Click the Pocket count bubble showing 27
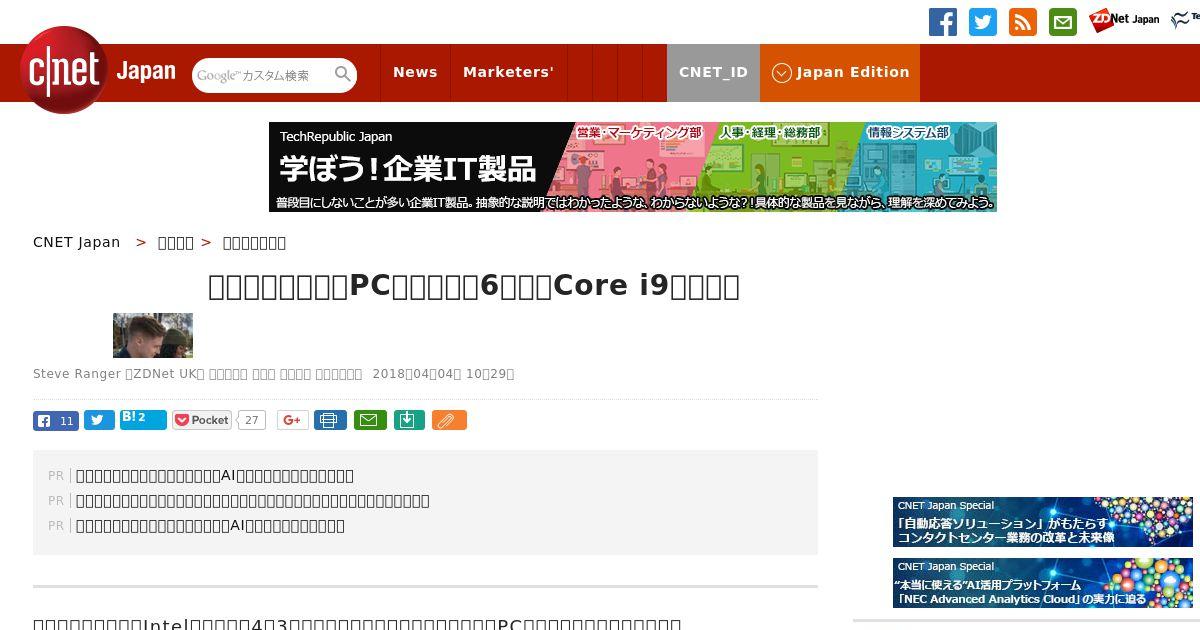The height and width of the screenshot is (630, 1200). click(x=252, y=421)
